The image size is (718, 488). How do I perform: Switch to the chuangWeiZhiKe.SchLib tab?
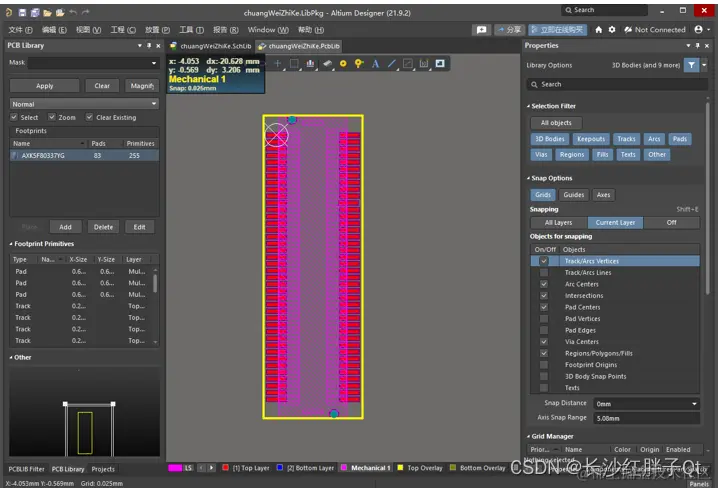pos(211,46)
